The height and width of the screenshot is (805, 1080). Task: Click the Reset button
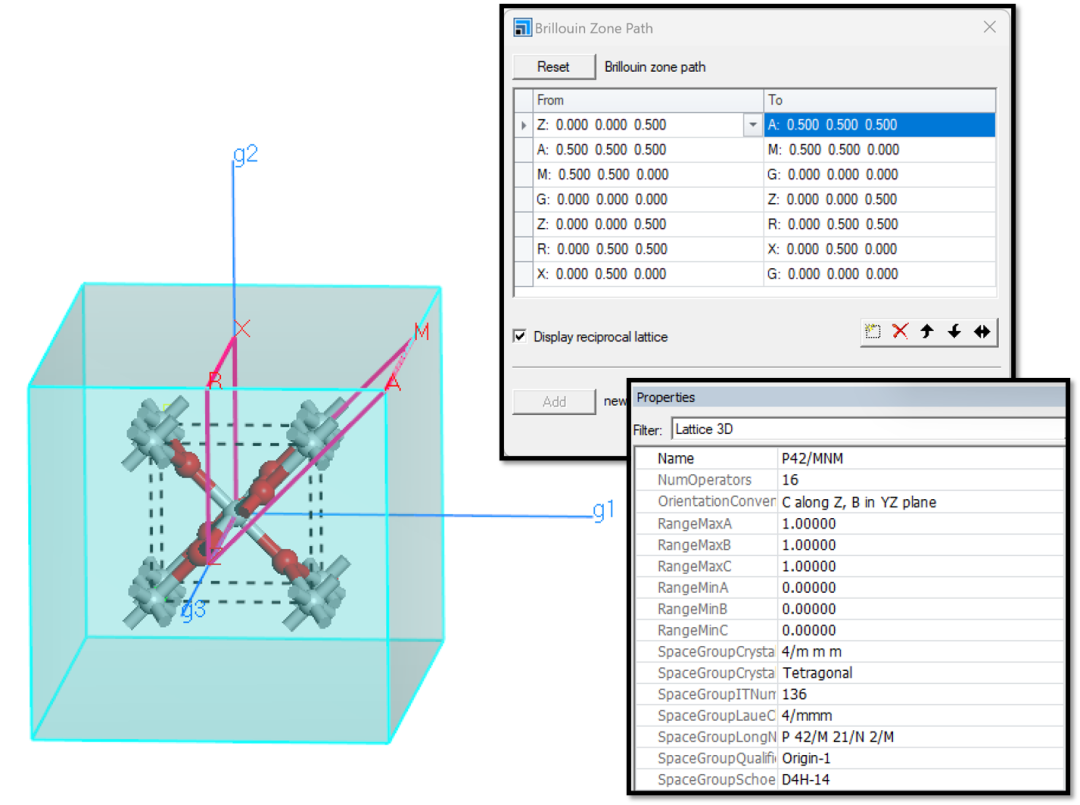click(554, 67)
